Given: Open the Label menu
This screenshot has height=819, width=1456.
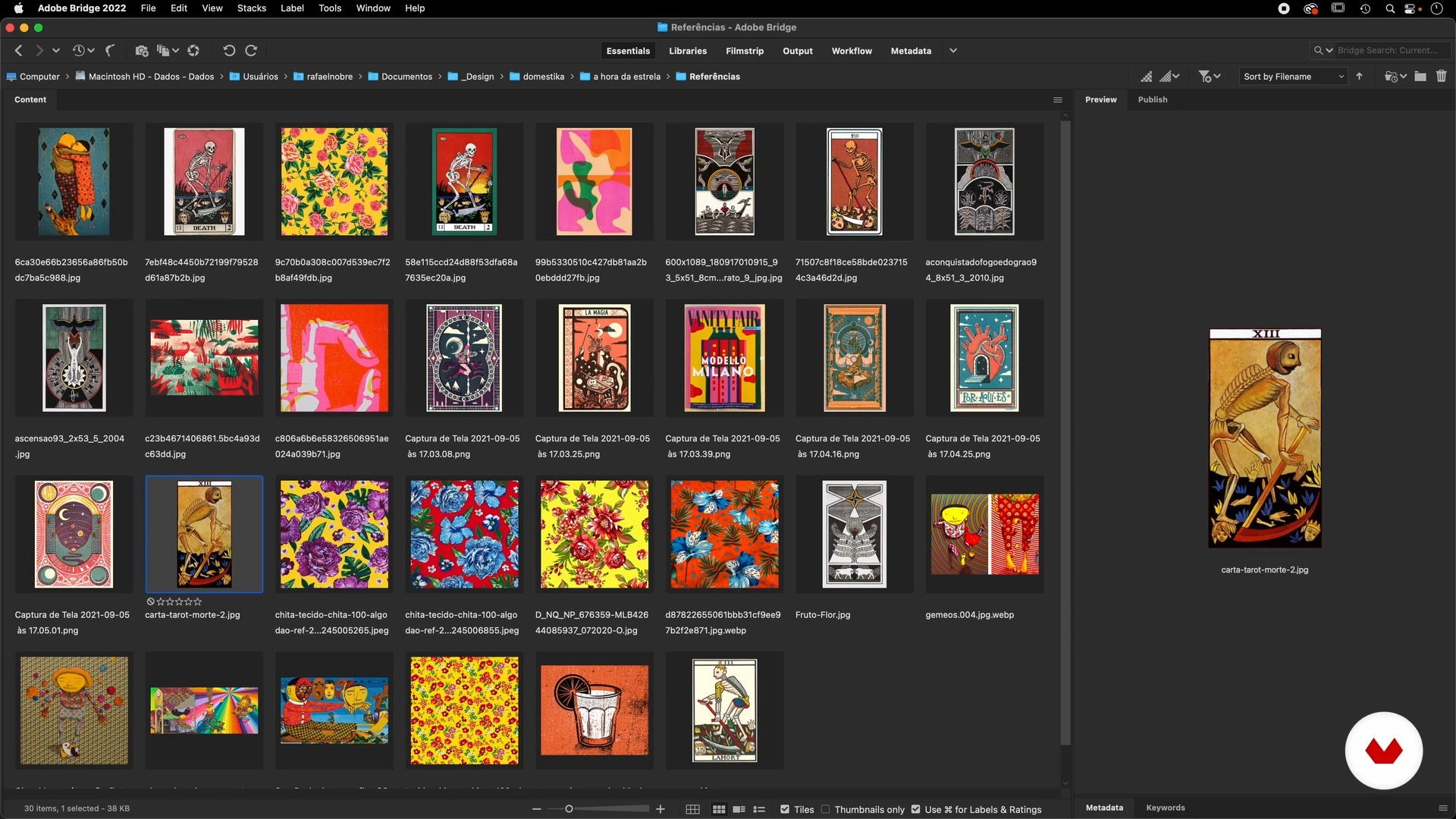Looking at the screenshot, I should [292, 8].
